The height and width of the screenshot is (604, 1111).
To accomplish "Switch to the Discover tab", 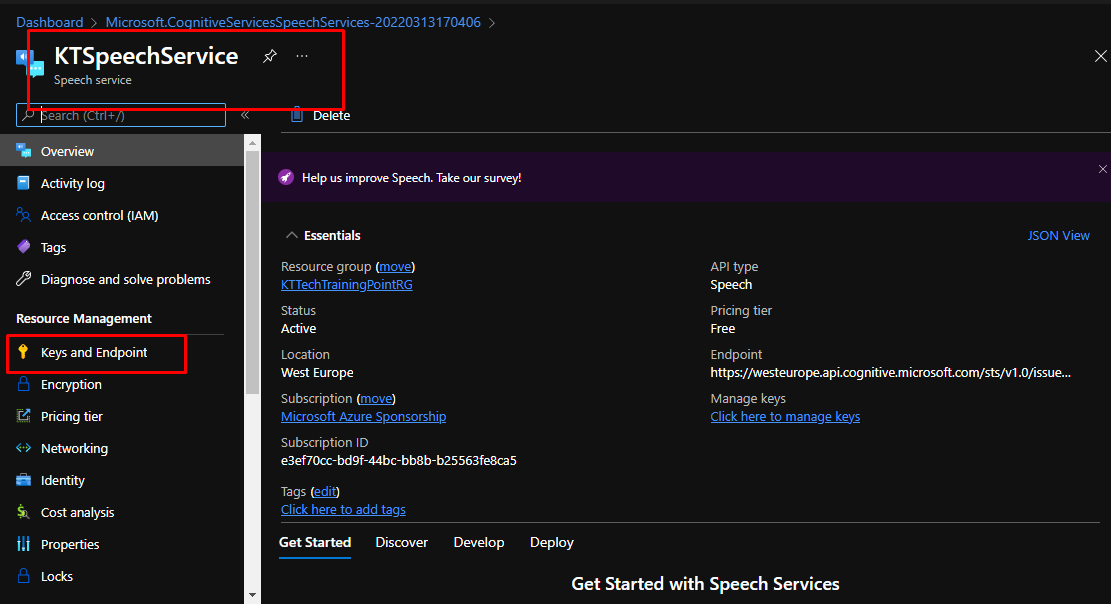I will 401,543.
